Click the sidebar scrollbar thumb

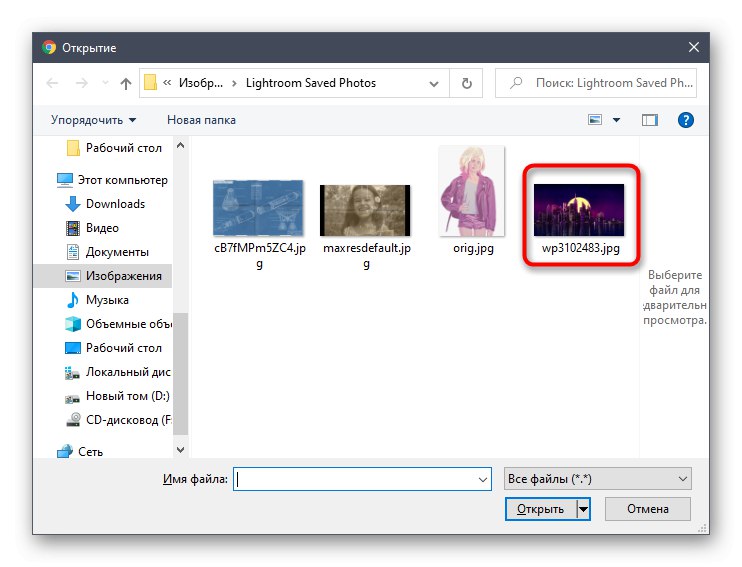click(x=180, y=374)
